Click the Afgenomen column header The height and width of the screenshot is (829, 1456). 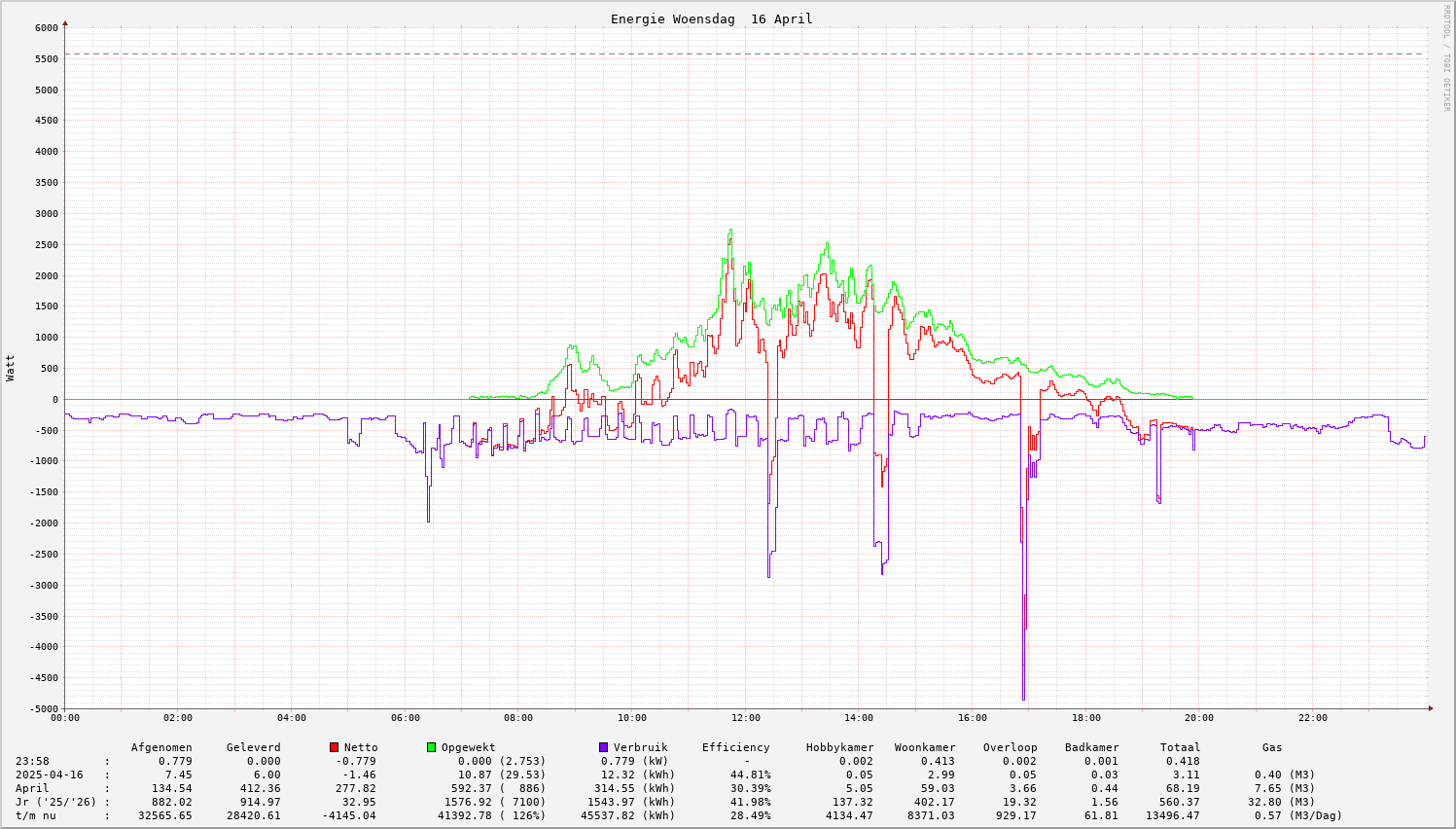tap(161, 747)
